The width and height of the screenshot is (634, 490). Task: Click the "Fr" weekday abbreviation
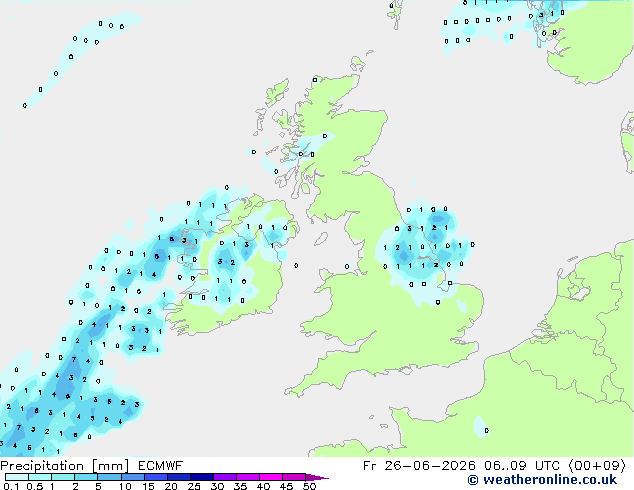coord(369,466)
